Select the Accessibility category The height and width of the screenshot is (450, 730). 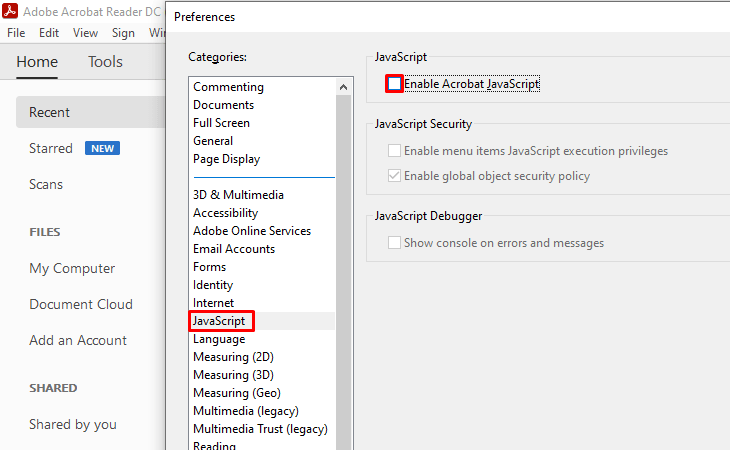click(226, 213)
